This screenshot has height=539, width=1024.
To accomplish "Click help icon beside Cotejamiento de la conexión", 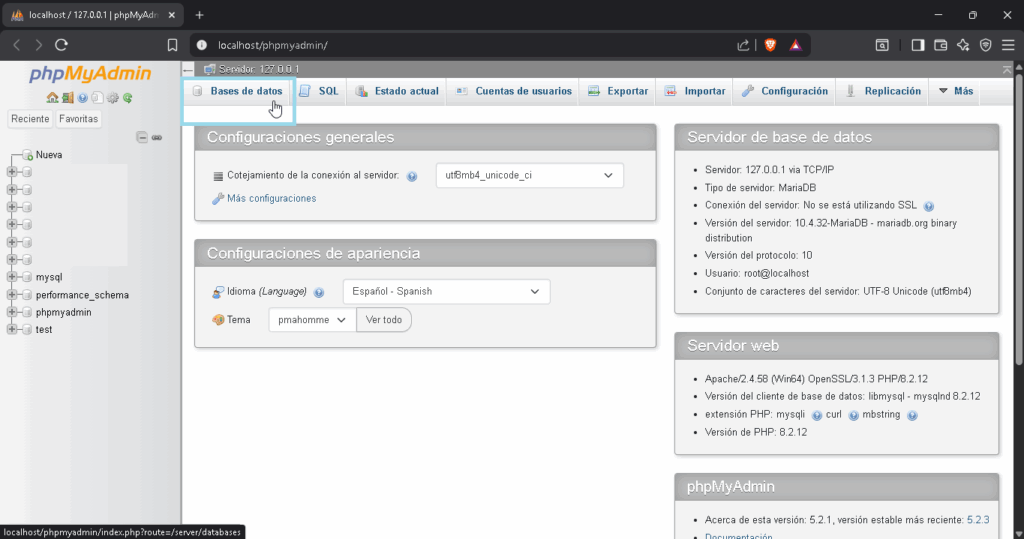I will point(411,176).
